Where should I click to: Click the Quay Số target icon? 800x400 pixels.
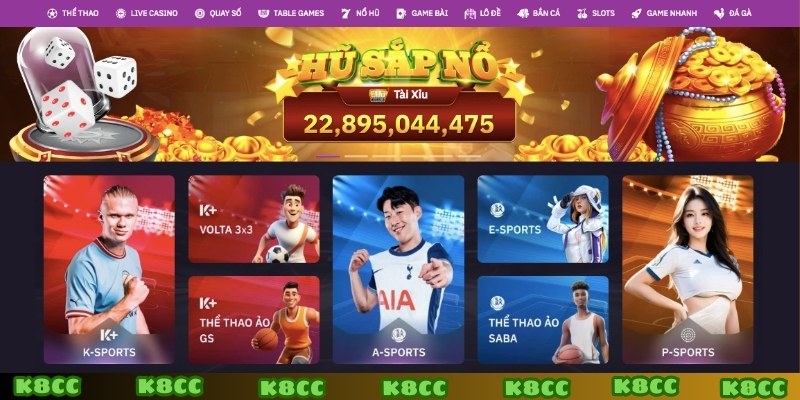pos(199,14)
